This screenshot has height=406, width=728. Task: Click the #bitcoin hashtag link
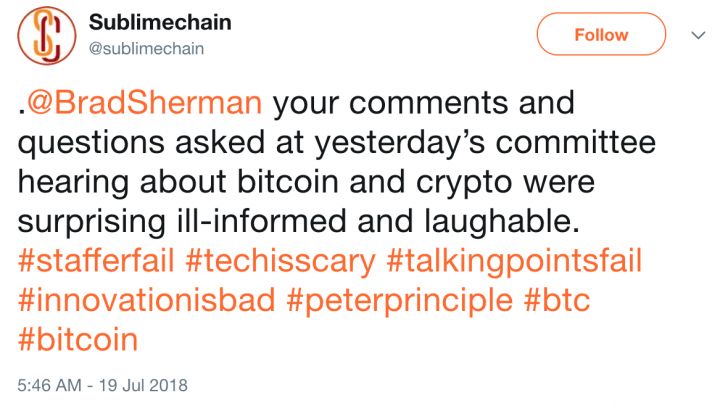(77, 340)
